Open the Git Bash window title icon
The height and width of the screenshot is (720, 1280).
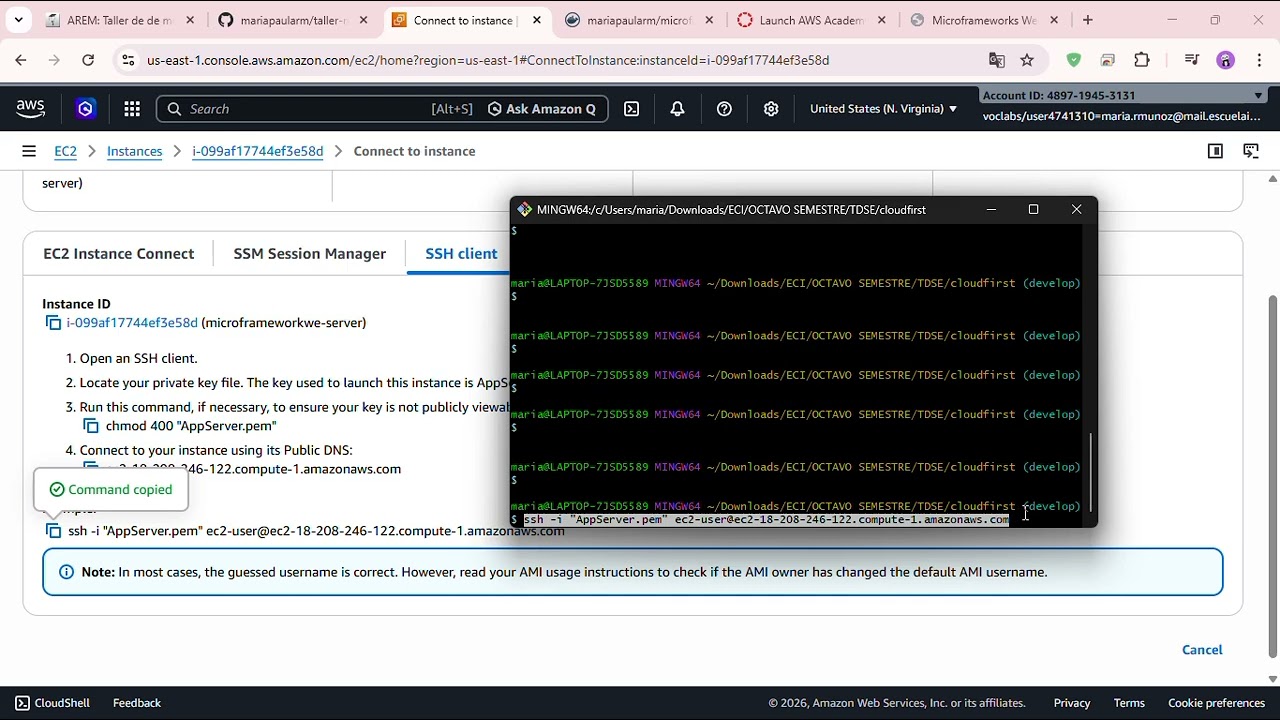tap(524, 210)
